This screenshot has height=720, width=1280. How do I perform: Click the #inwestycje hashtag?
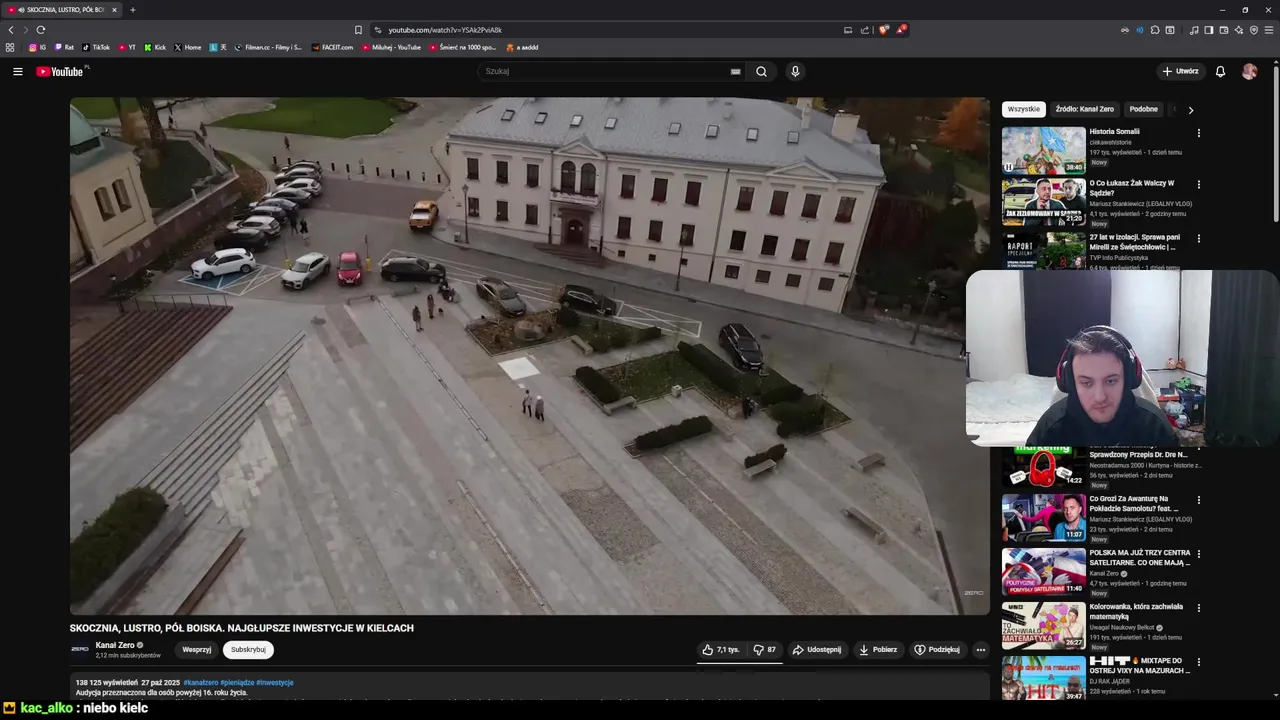click(x=275, y=682)
